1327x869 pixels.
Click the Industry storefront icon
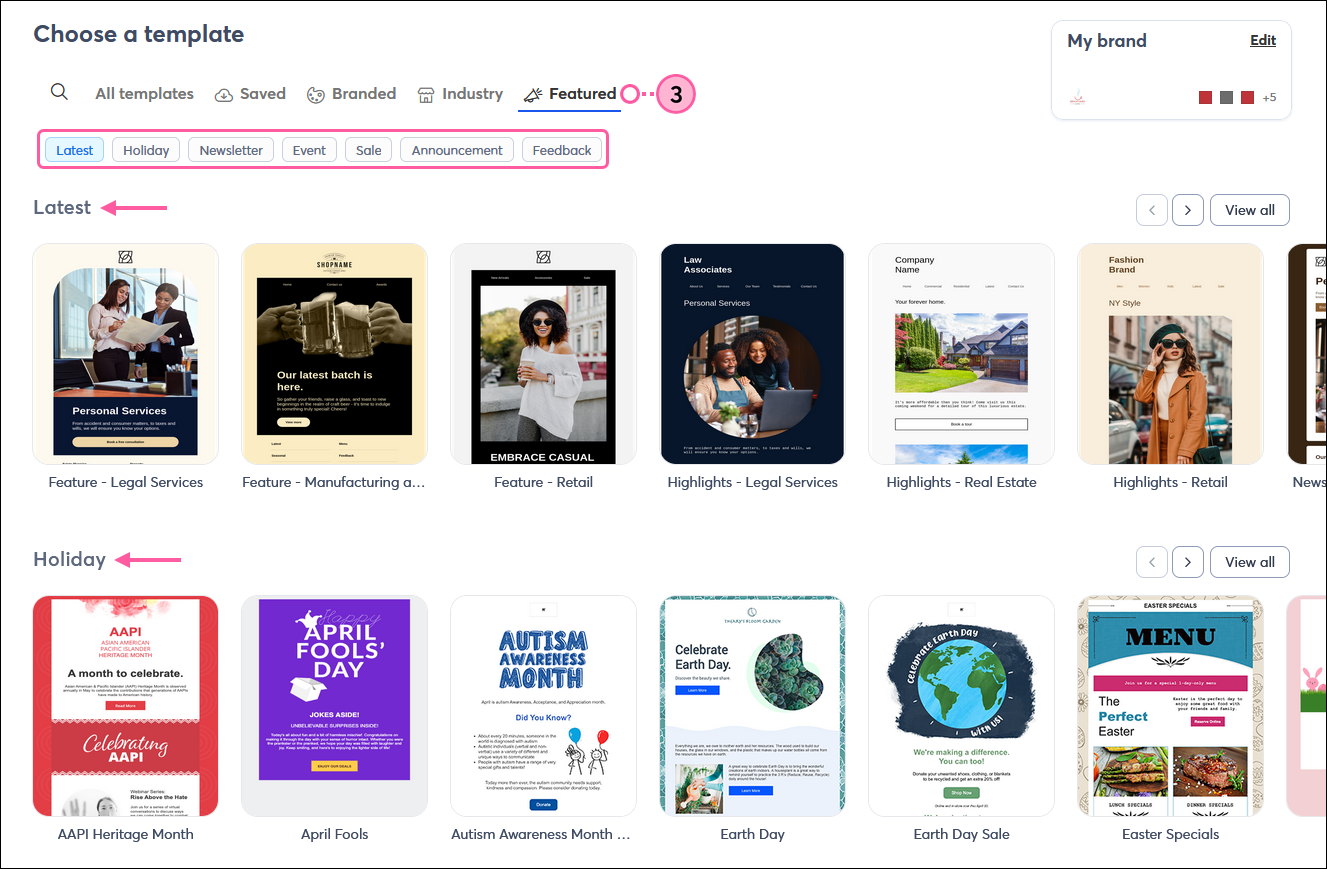pos(426,94)
